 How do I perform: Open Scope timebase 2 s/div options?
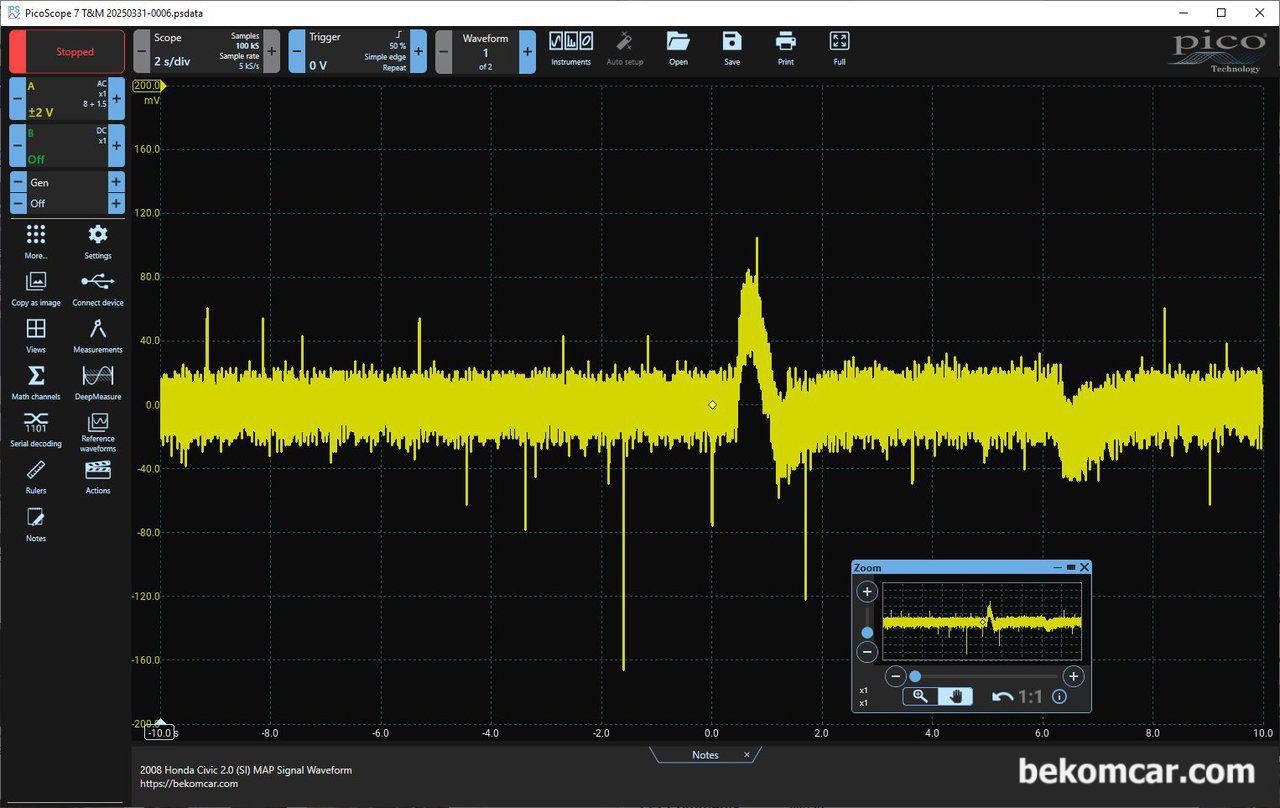pyautogui.click(x=207, y=51)
